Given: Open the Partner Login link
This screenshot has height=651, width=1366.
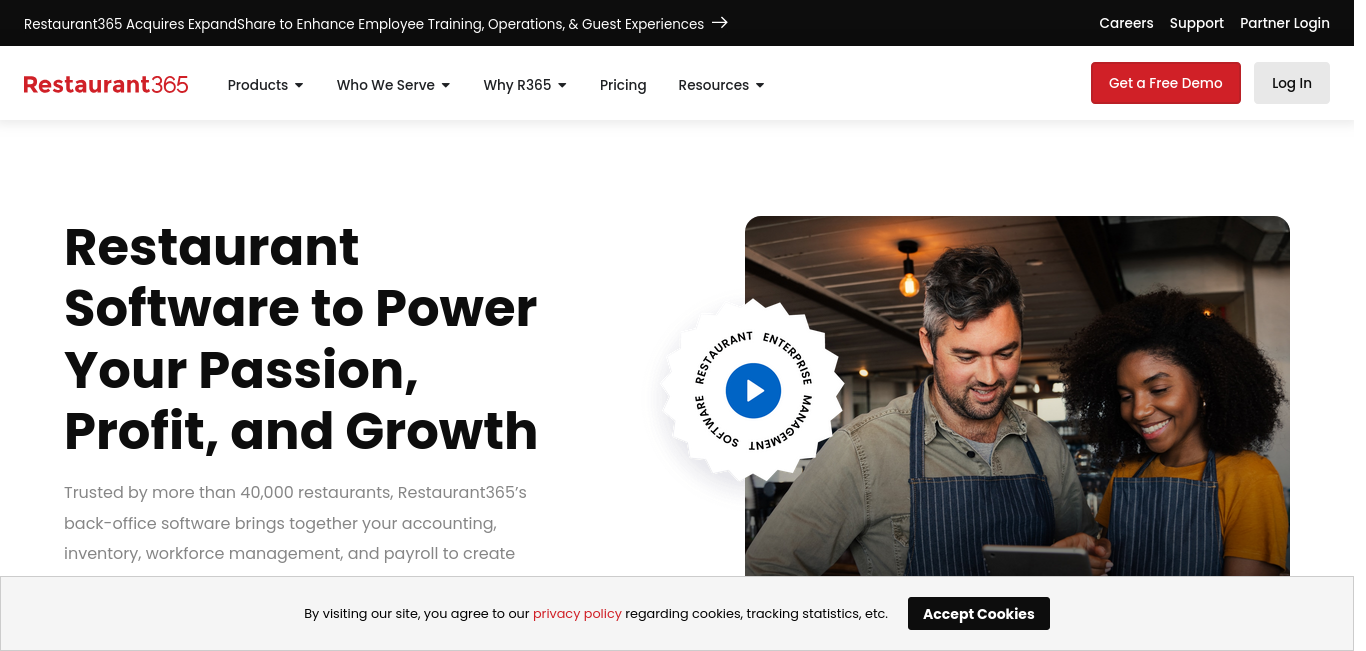Looking at the screenshot, I should 1285,23.
